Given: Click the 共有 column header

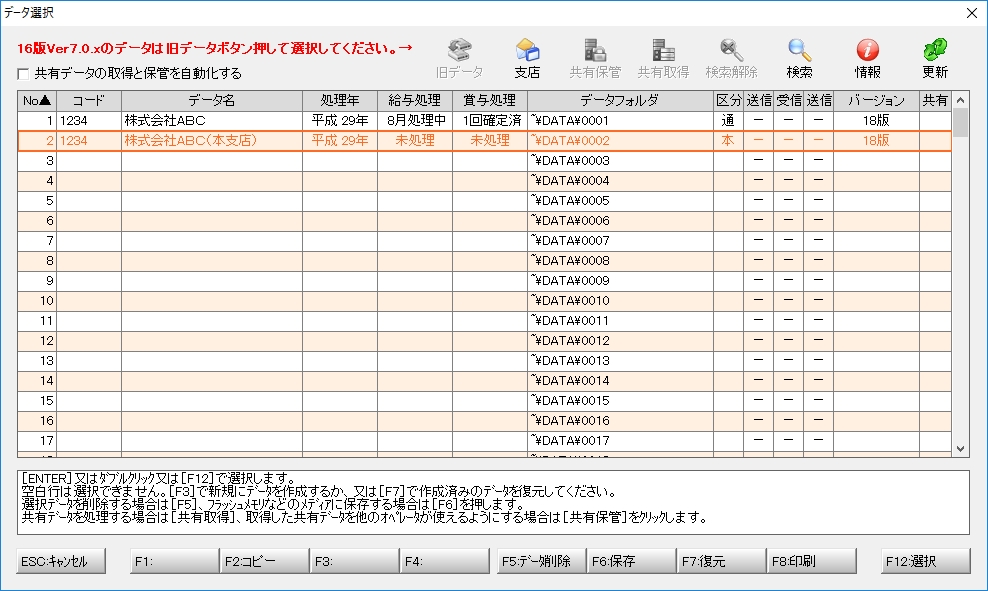Looking at the screenshot, I should pos(935,100).
